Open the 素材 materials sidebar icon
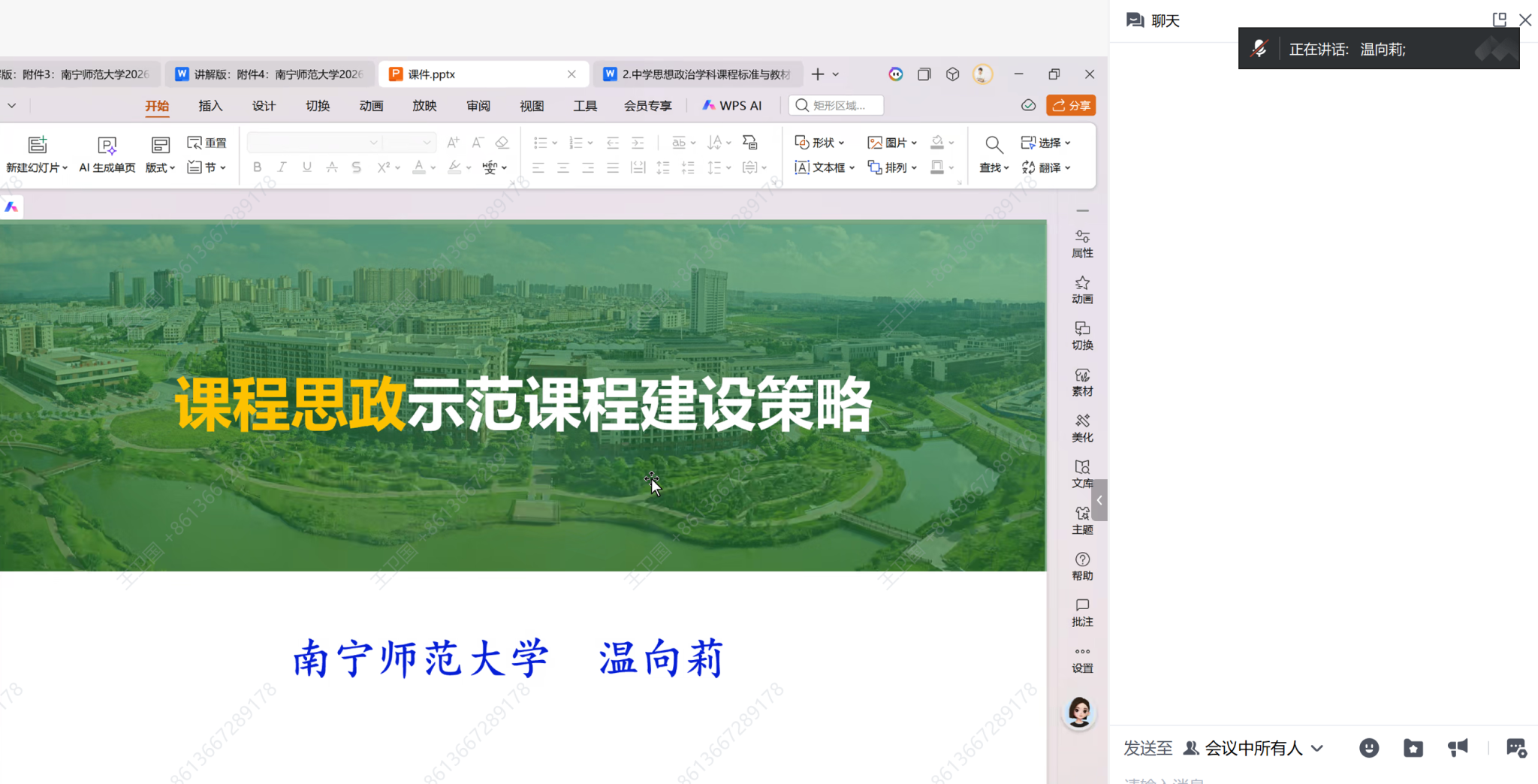 [1081, 381]
